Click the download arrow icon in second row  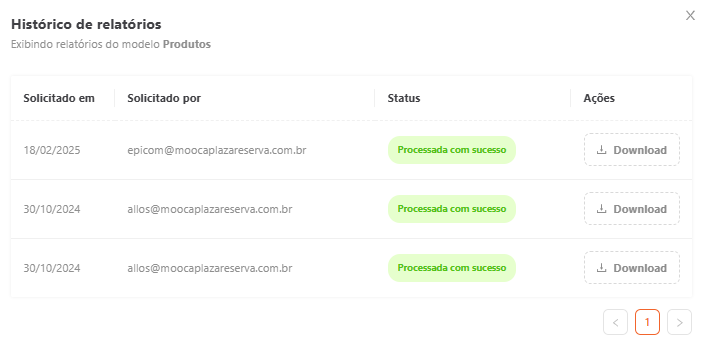601,209
